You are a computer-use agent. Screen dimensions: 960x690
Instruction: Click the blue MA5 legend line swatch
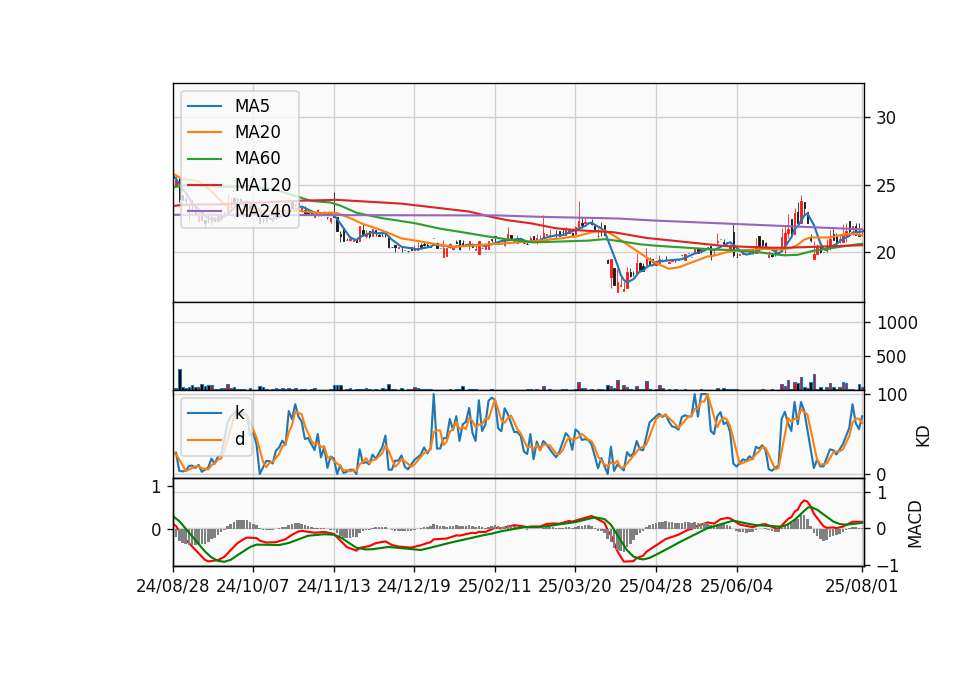[x=204, y=107]
